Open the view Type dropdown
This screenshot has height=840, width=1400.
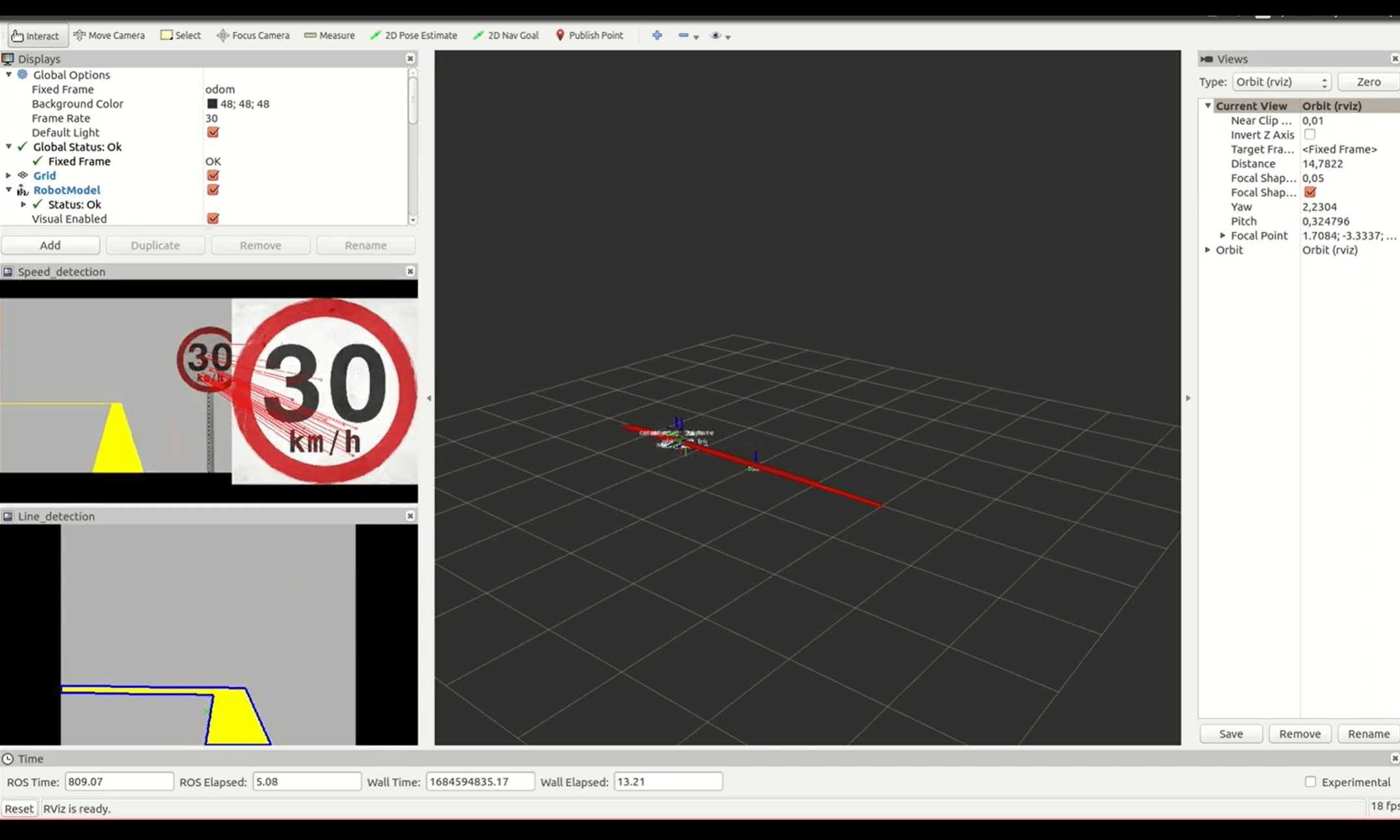pyautogui.click(x=1281, y=82)
